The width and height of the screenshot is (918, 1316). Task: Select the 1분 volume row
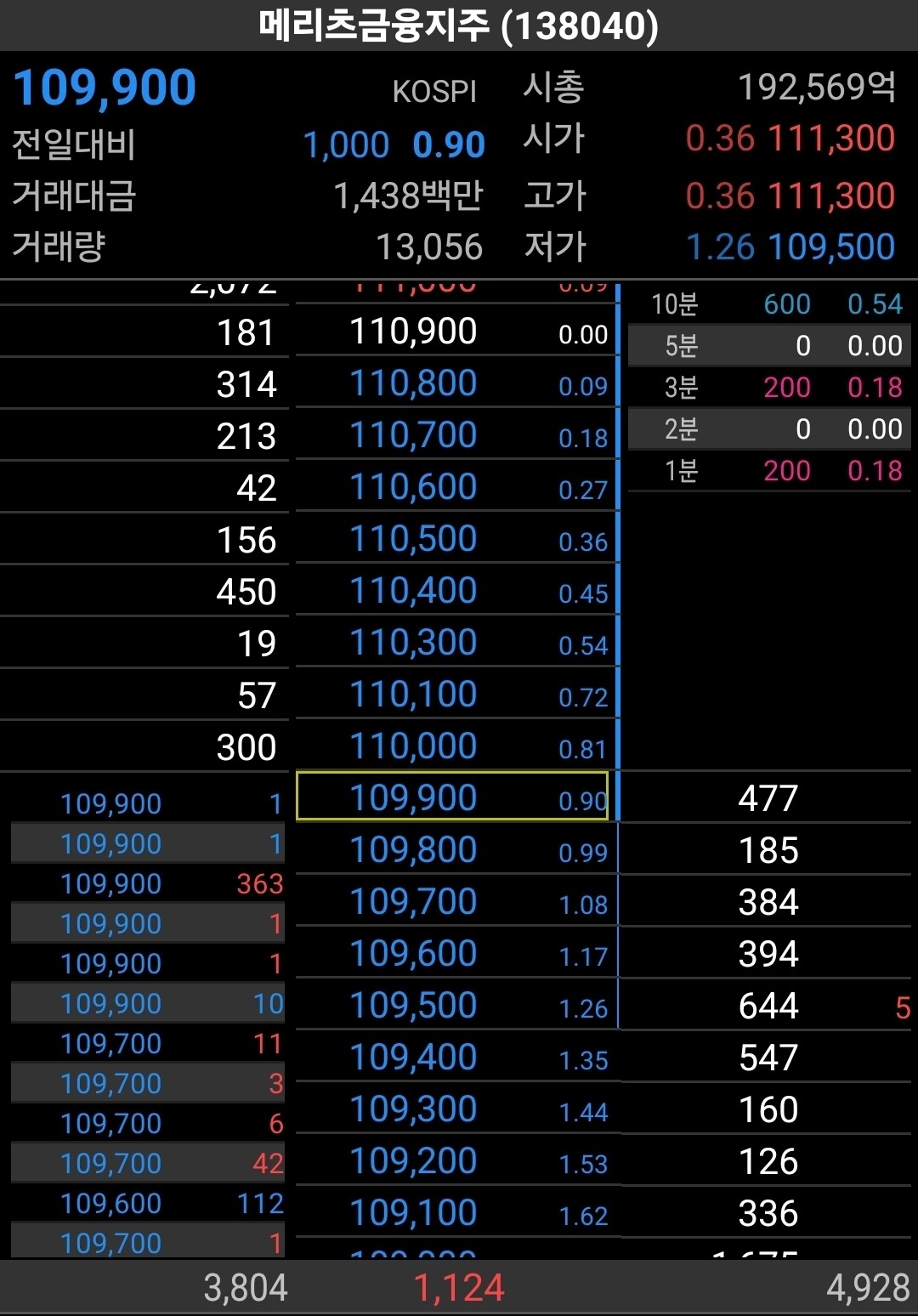pos(769,470)
